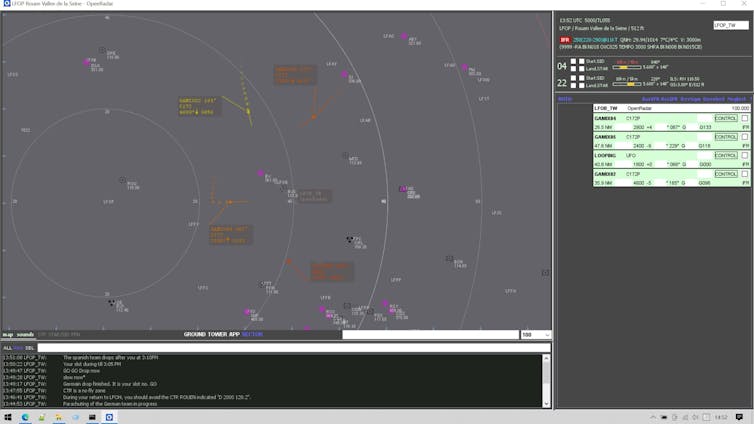Click the LFOP_TW callsign input field
This screenshot has width=754, height=424.
coord(730,25)
